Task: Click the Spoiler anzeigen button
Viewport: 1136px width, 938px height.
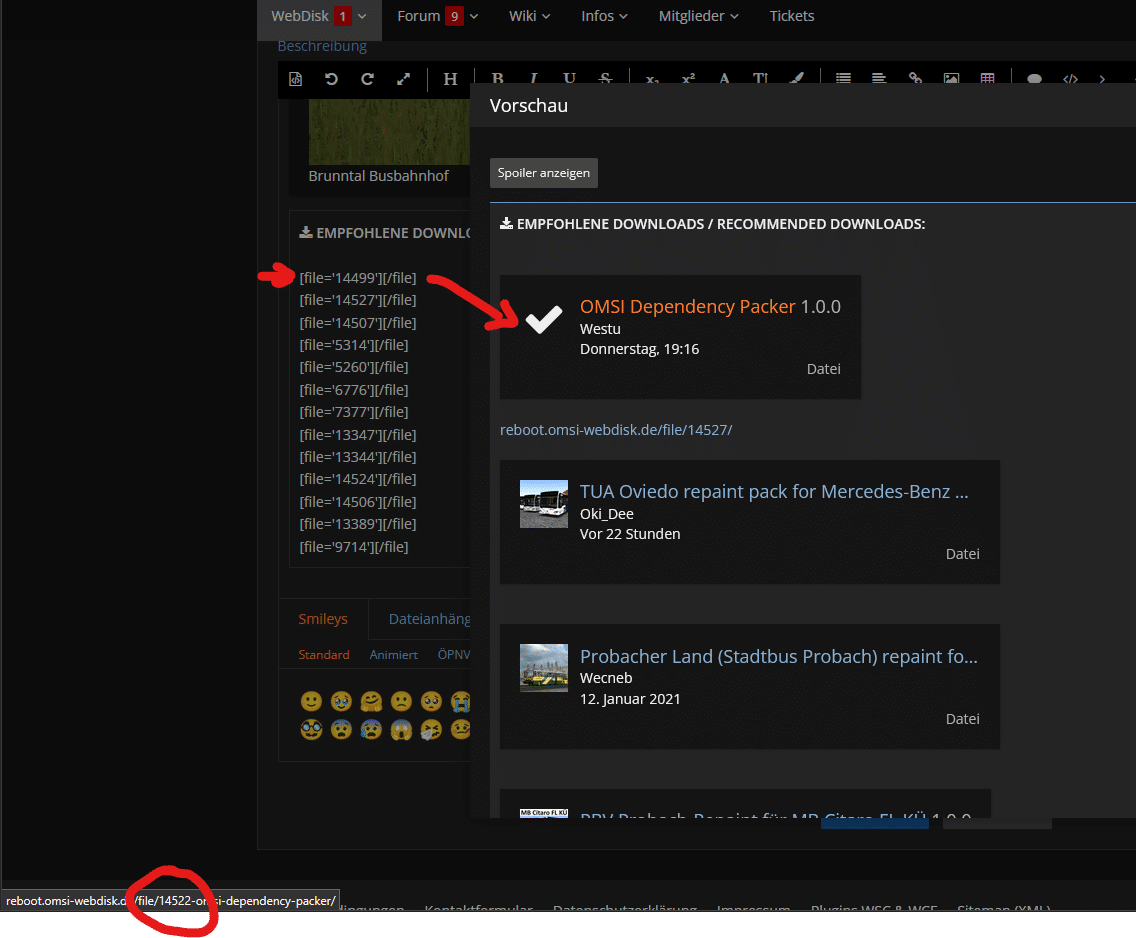Action: click(x=544, y=173)
